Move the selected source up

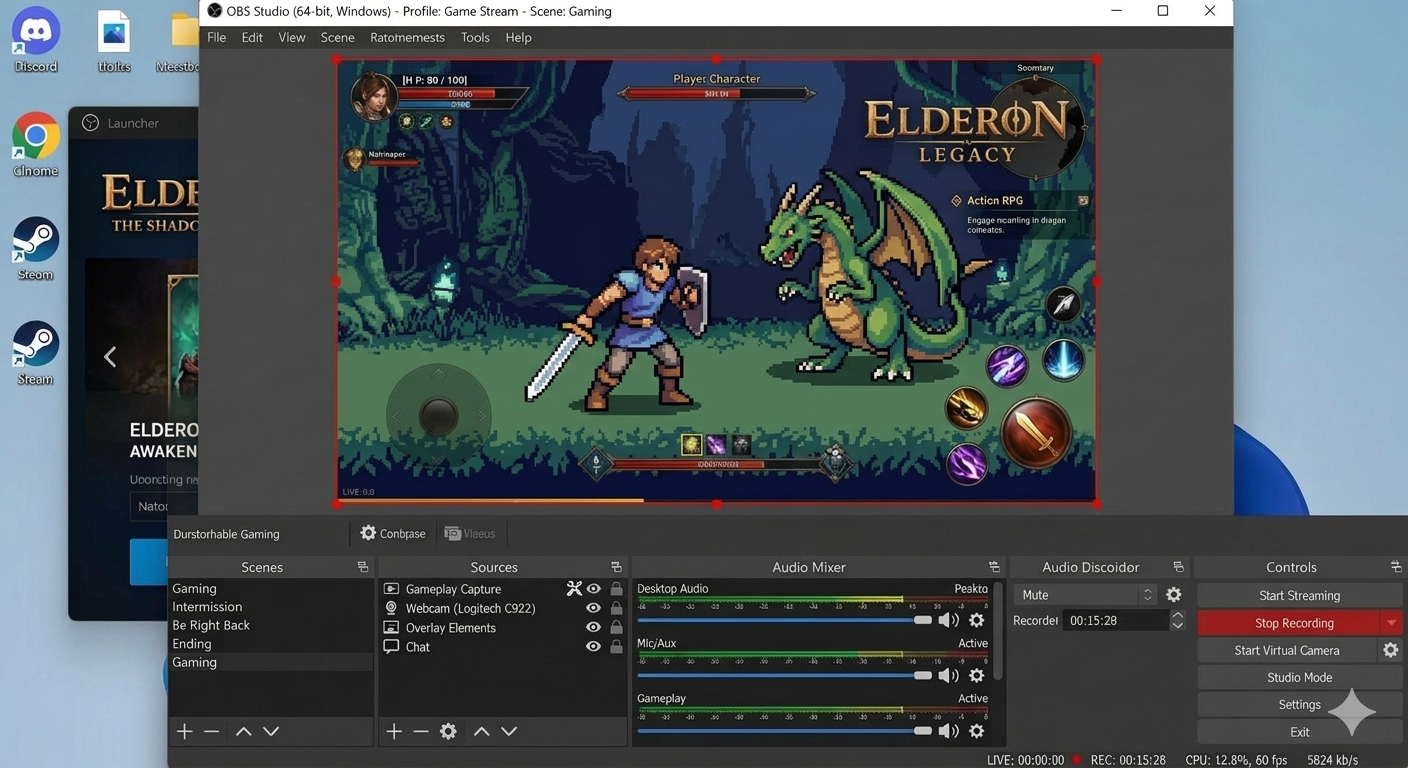pos(481,732)
